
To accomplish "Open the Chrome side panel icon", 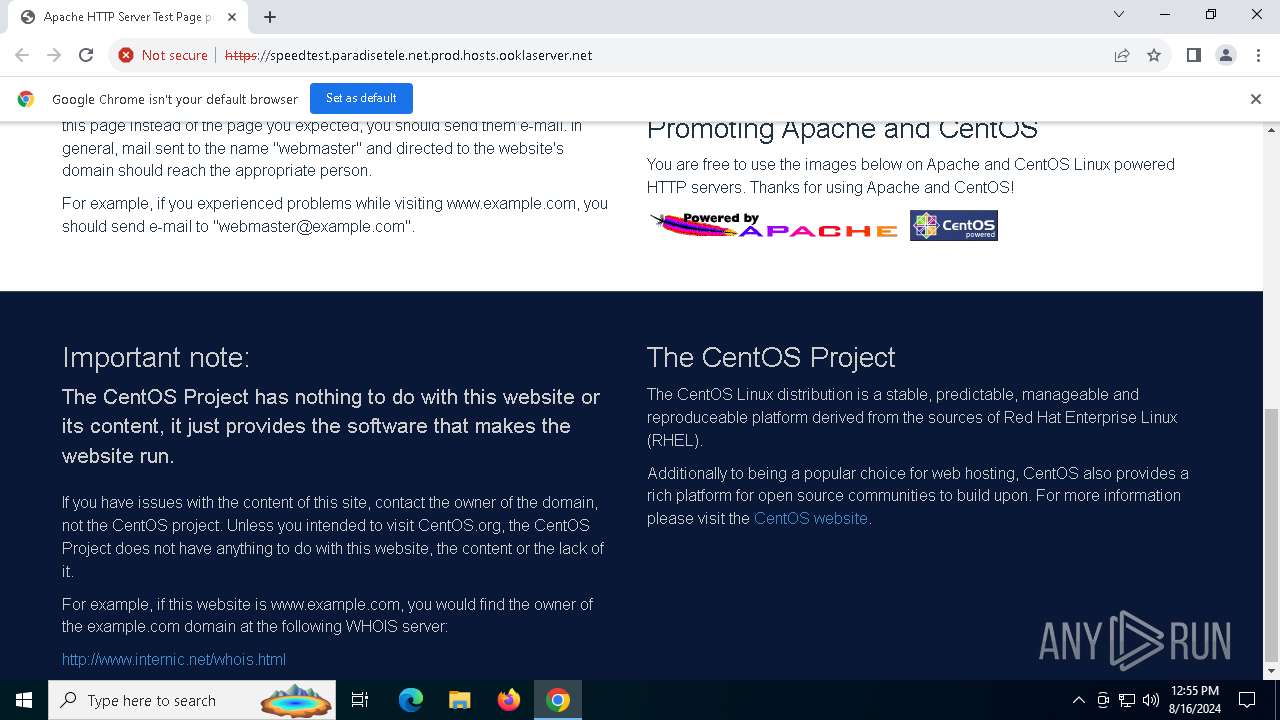I will (1193, 55).
